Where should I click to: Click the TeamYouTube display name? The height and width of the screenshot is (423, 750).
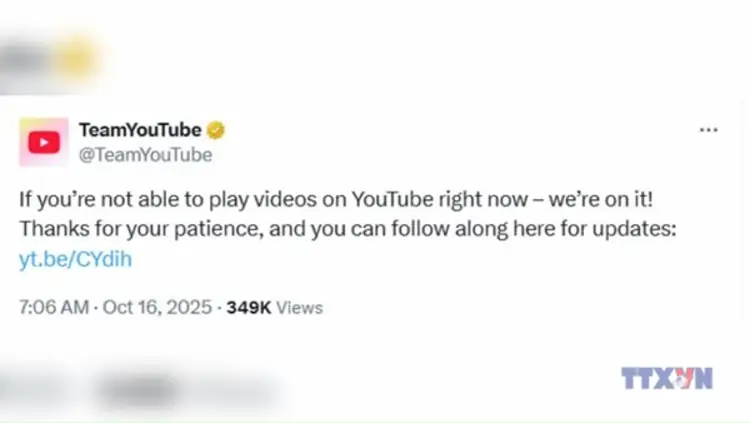tap(140, 130)
